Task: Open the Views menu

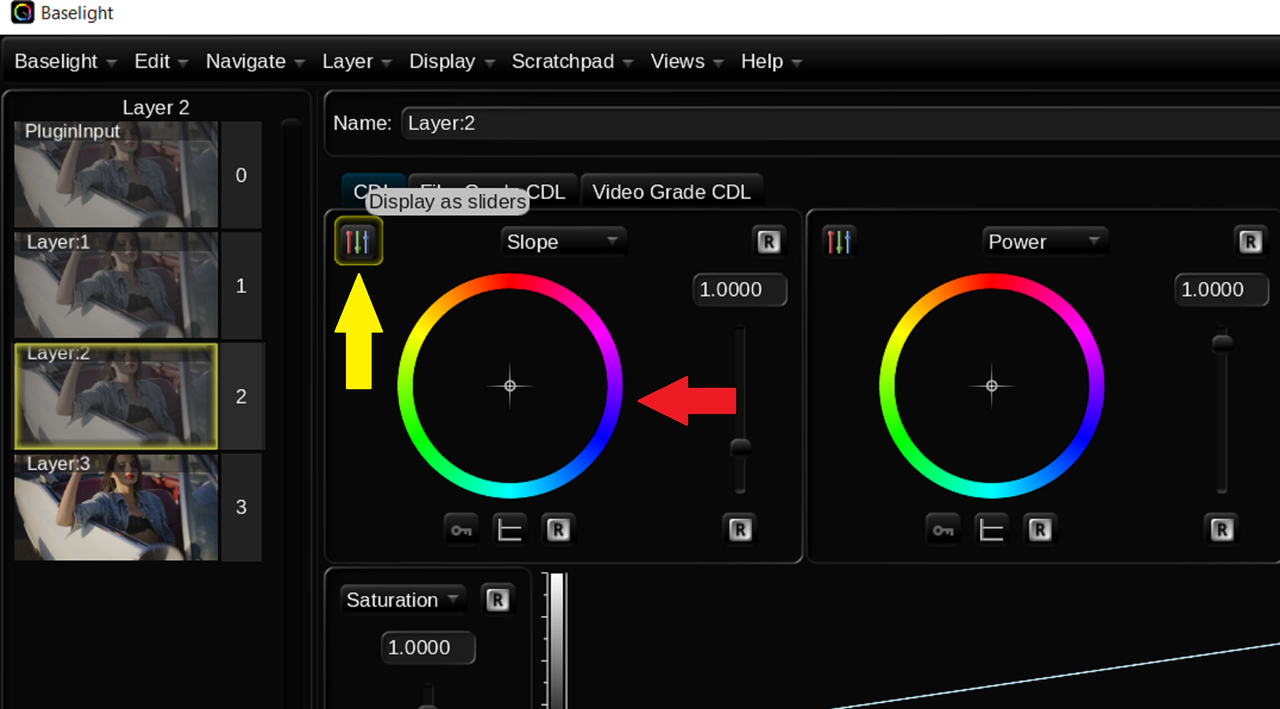Action: pyautogui.click(x=687, y=61)
